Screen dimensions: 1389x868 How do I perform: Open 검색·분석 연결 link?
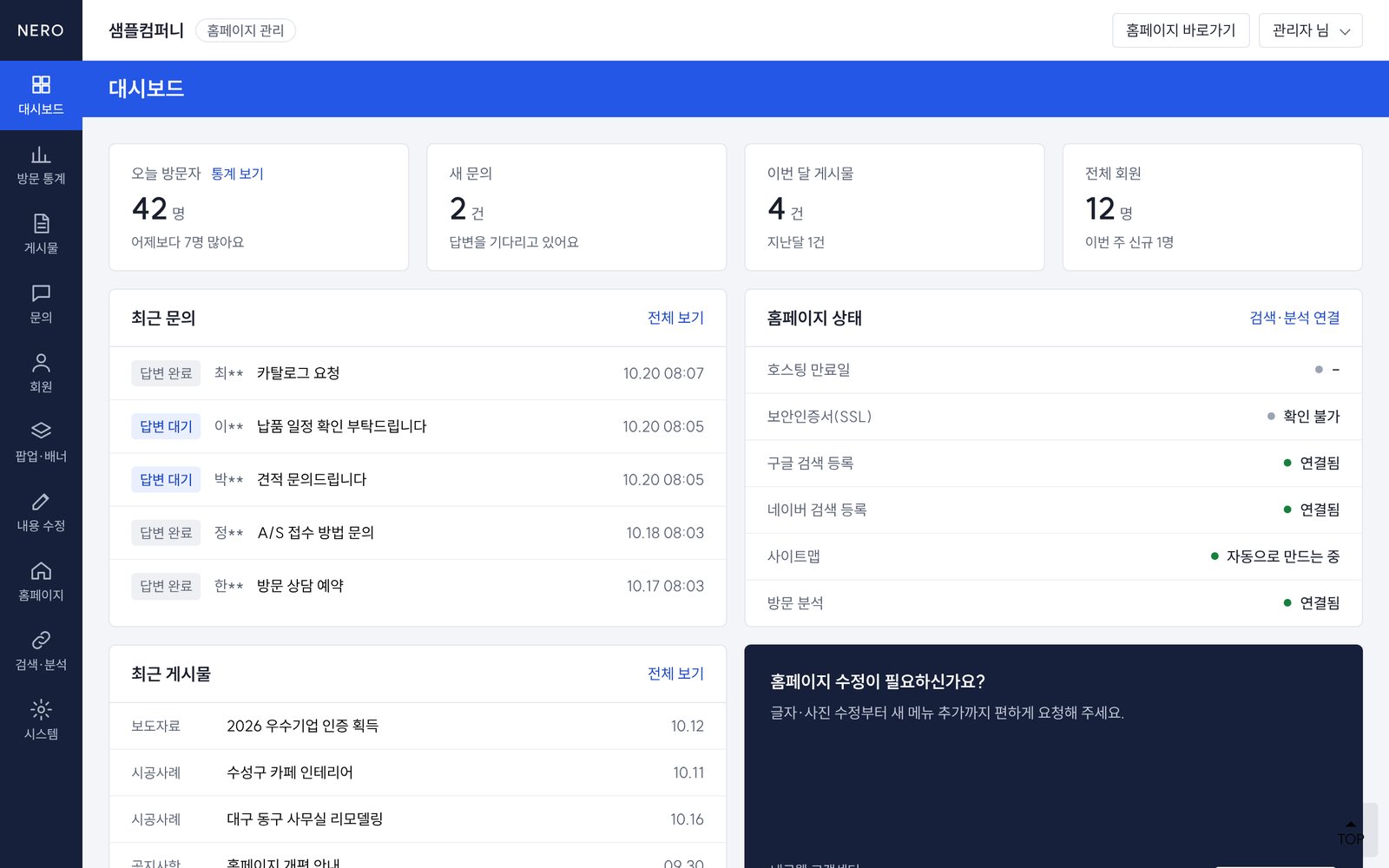pos(1294,318)
